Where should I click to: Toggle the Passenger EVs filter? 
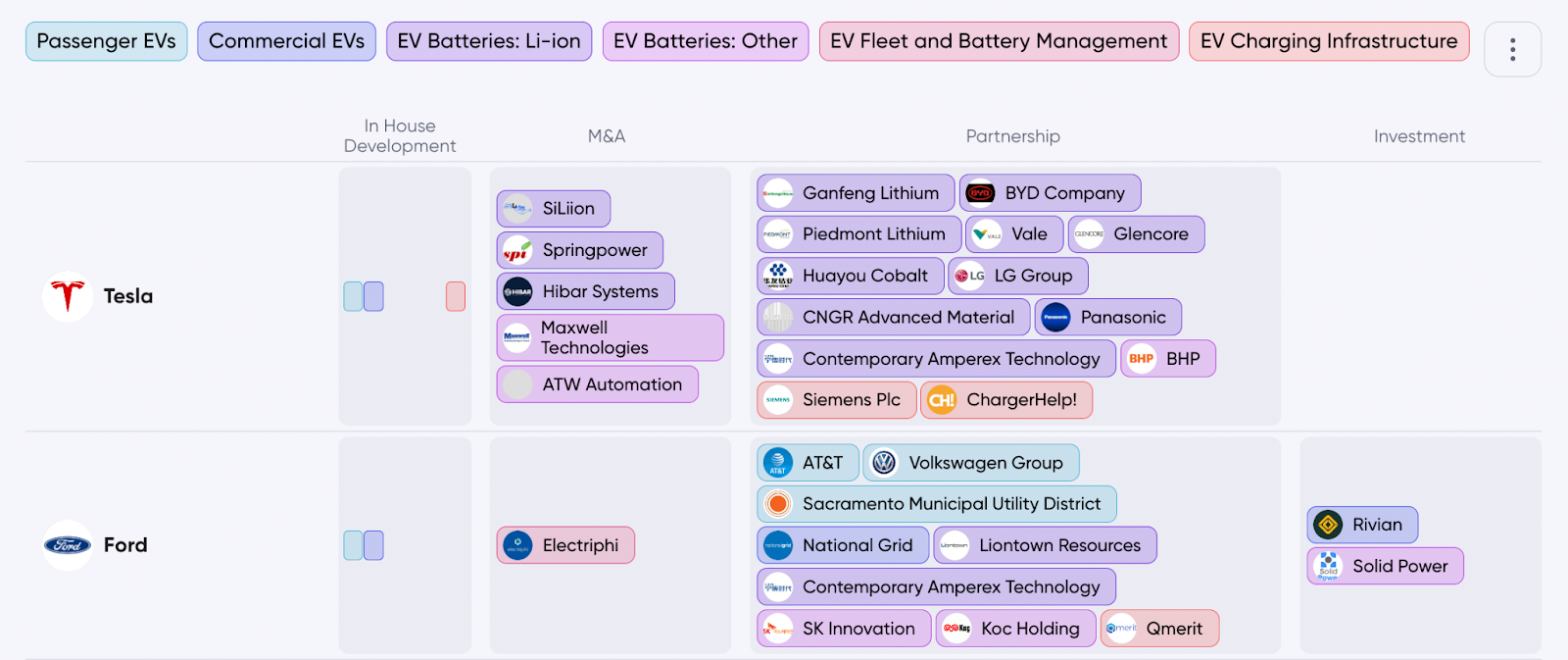click(106, 41)
